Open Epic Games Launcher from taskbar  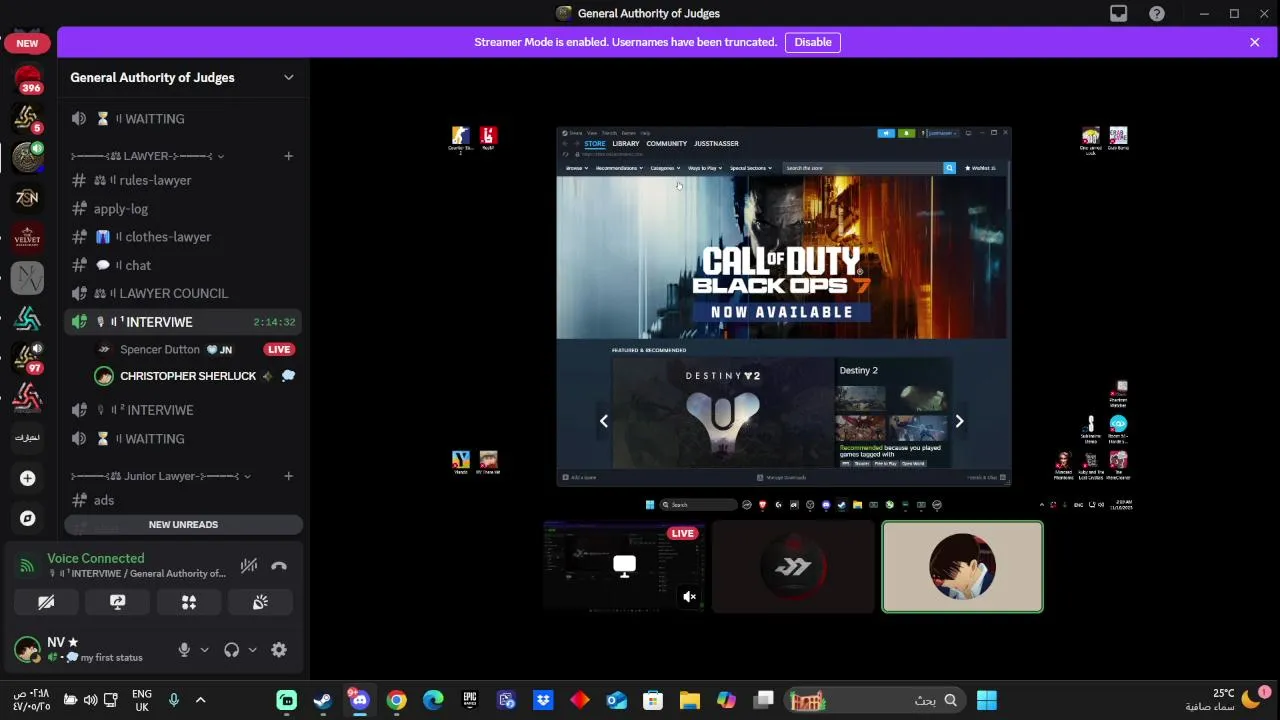pyautogui.click(x=470, y=700)
